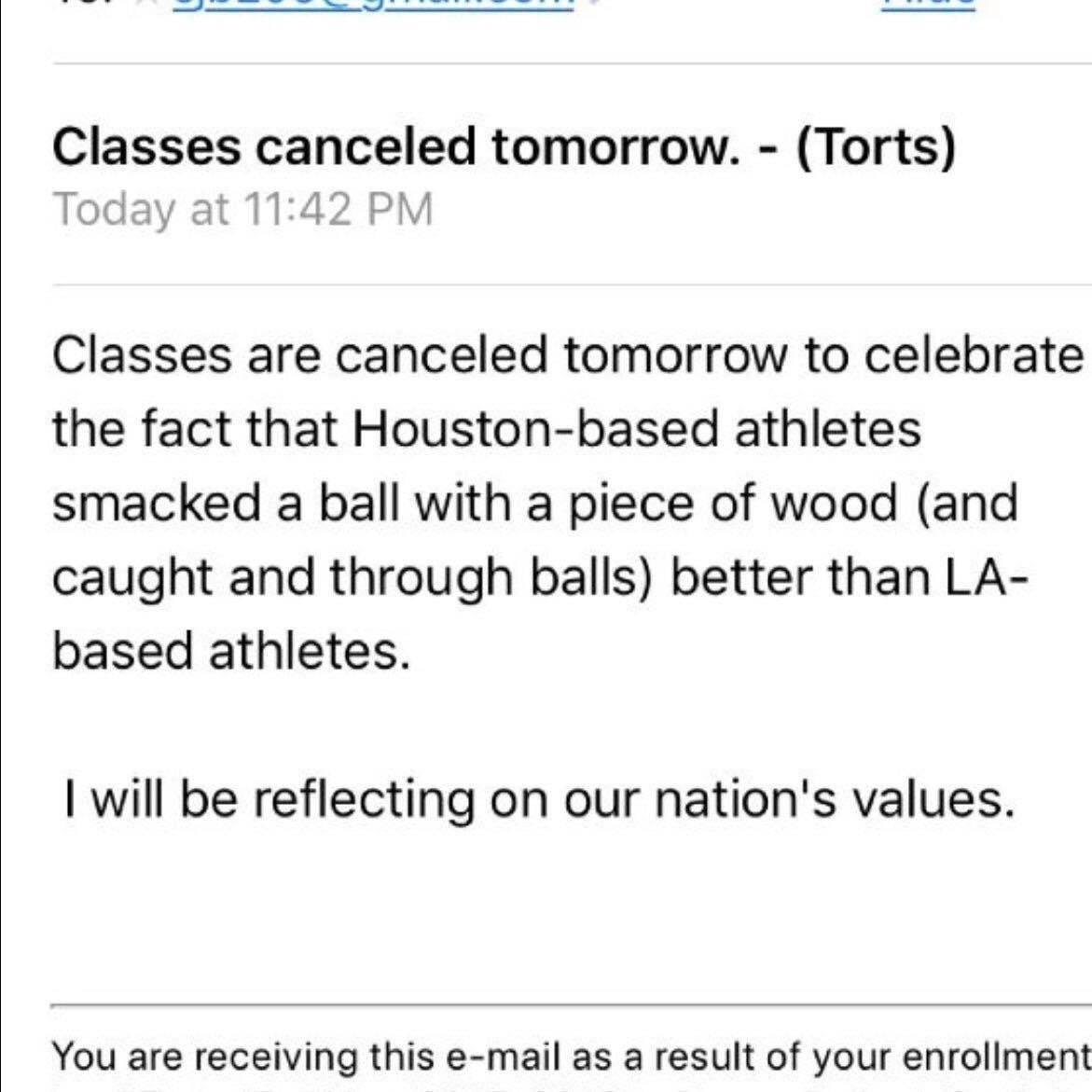Tap the recipient gmail address link
The image size is (1092, 1092).
pos(373,6)
